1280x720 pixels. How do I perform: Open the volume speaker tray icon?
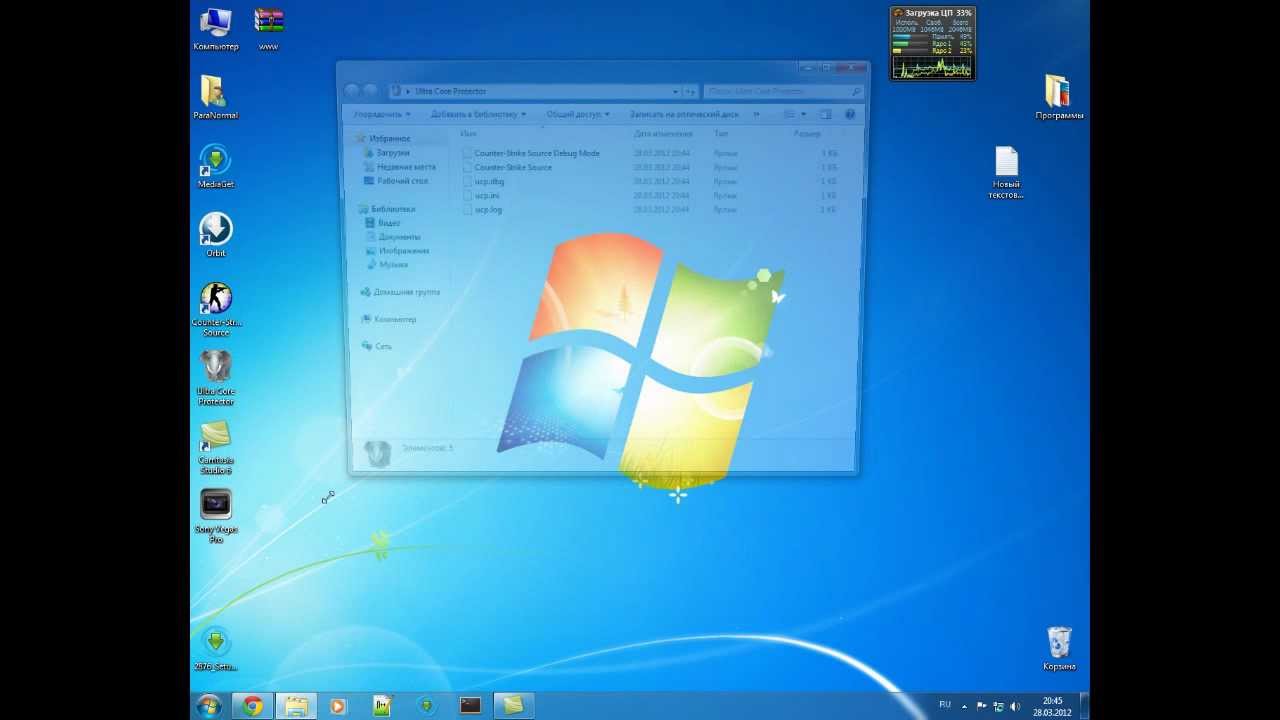tap(1015, 706)
